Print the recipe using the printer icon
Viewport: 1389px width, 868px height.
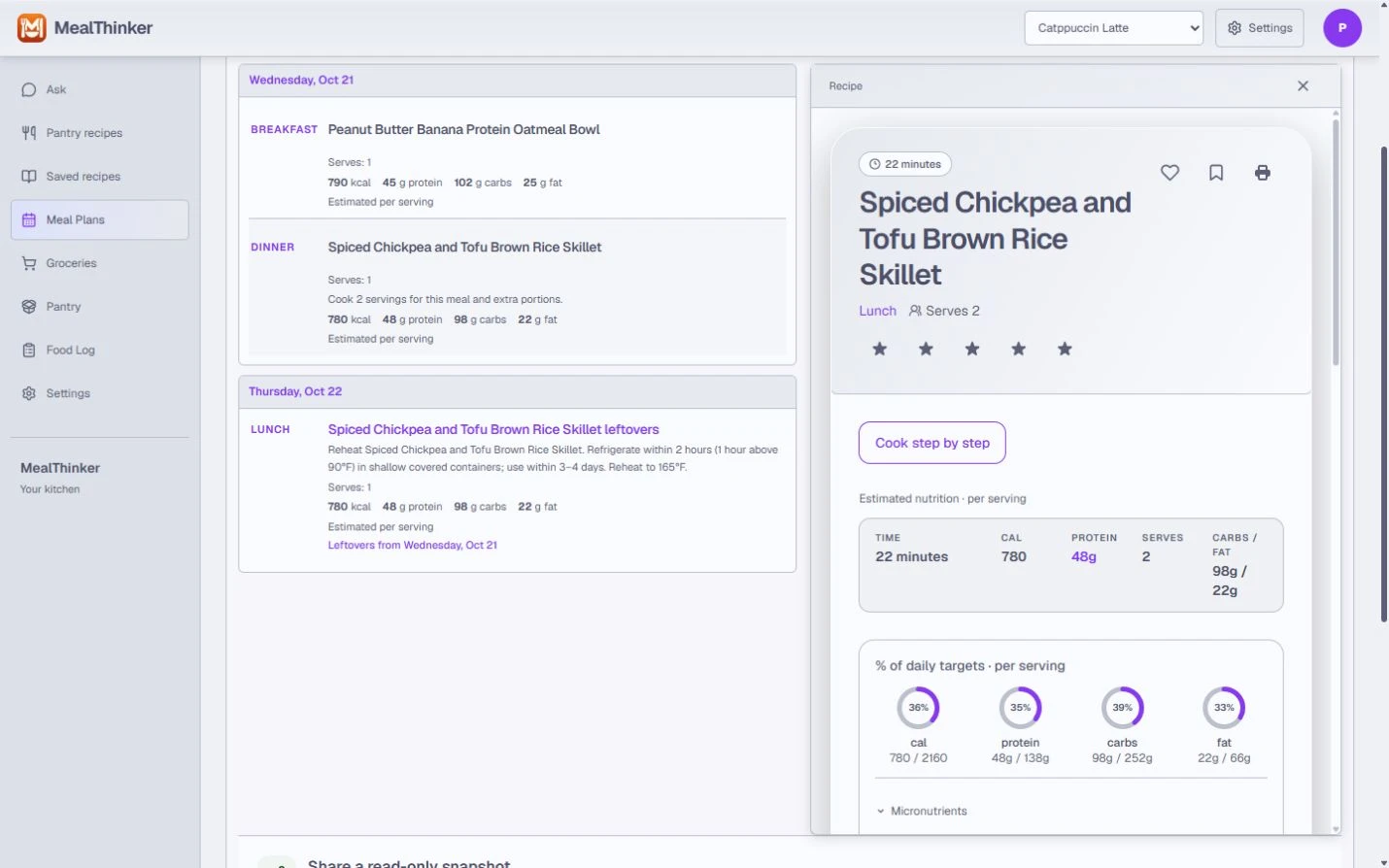1263,173
